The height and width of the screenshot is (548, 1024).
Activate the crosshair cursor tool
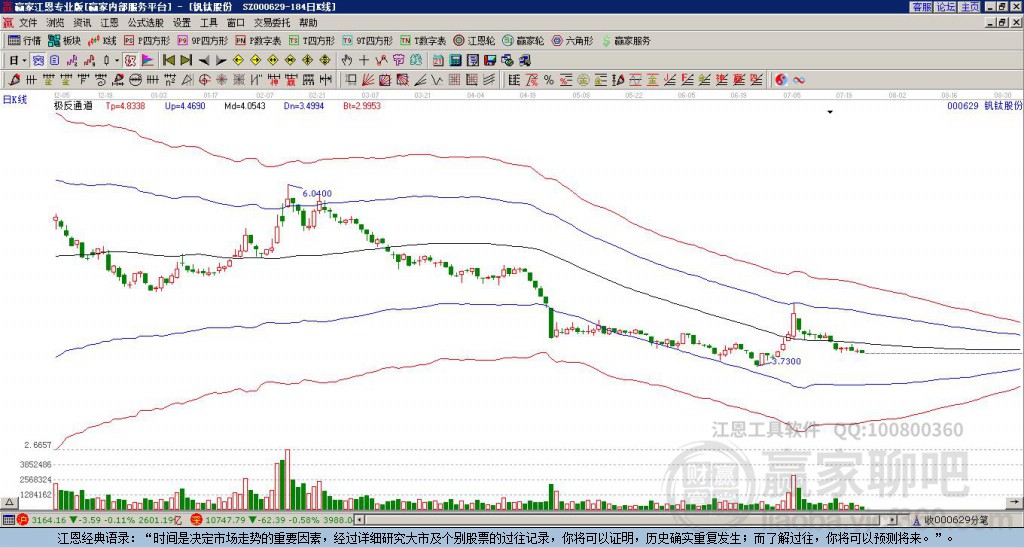click(364, 61)
